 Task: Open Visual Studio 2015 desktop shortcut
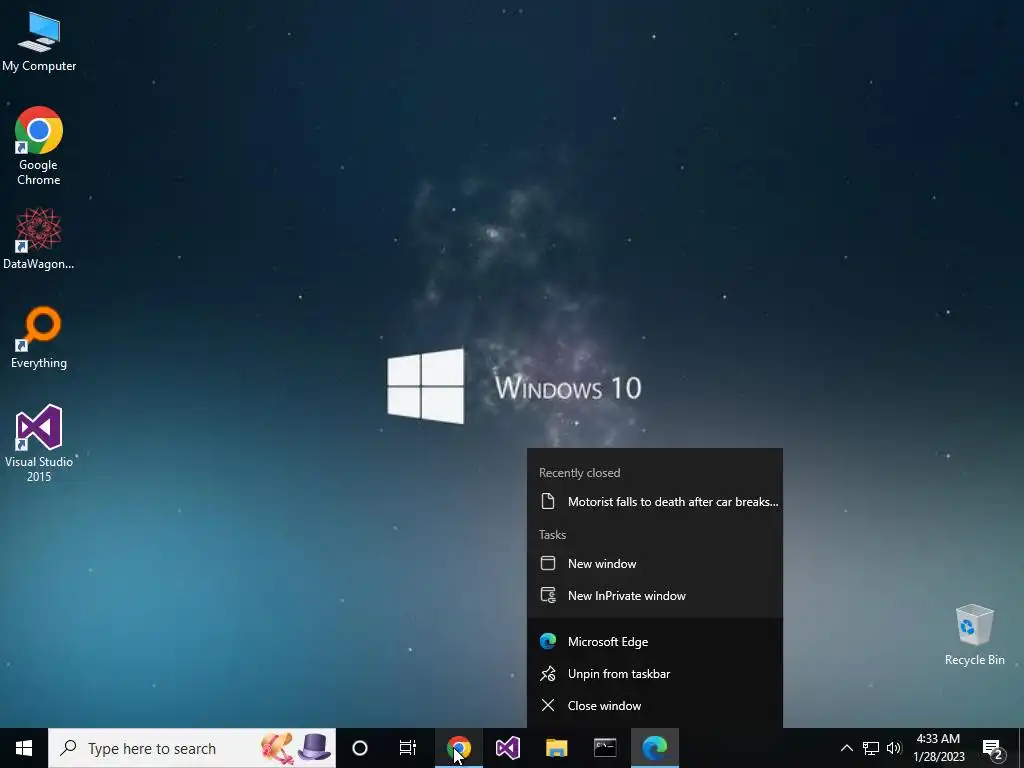39,443
